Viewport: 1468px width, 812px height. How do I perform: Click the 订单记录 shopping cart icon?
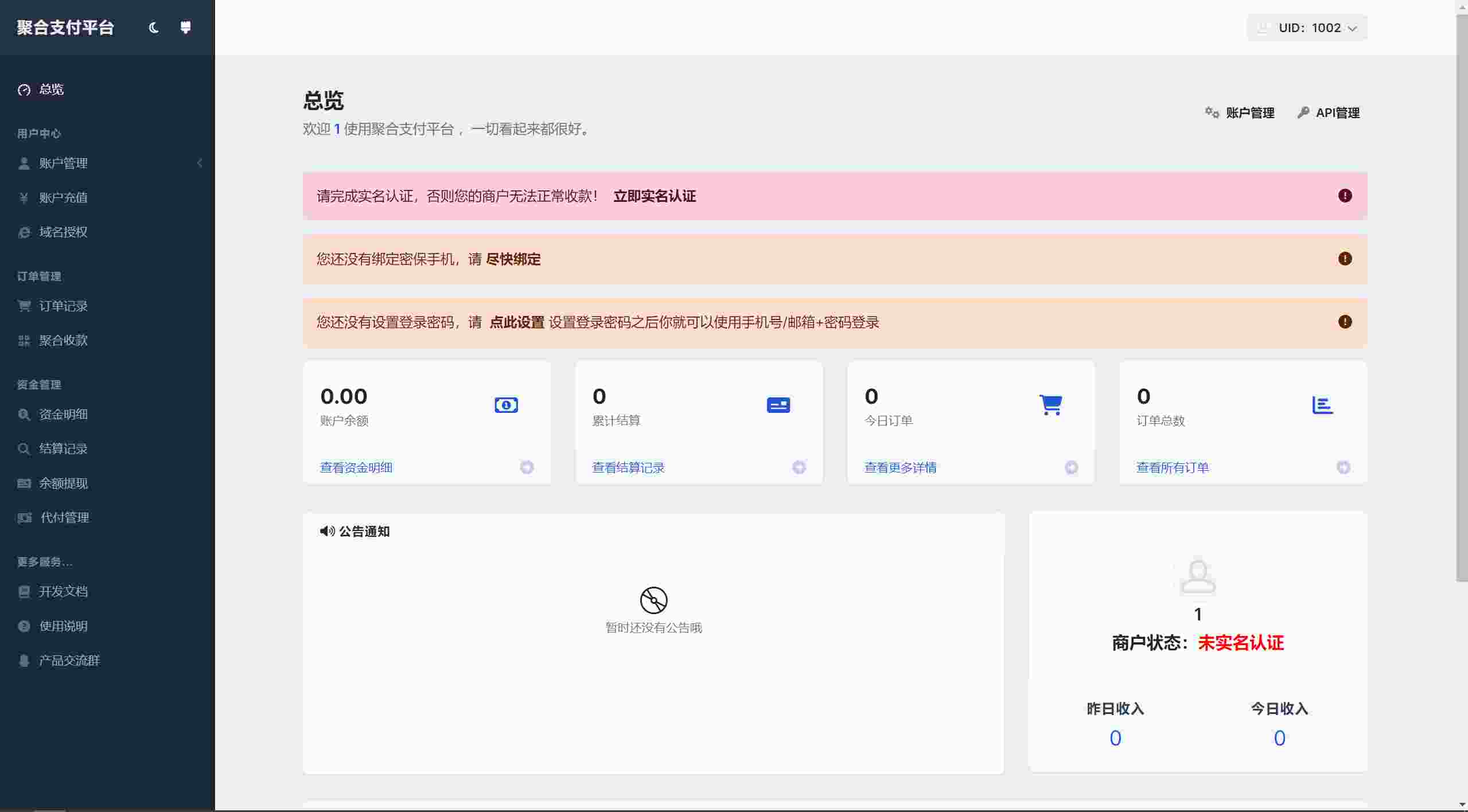24,306
